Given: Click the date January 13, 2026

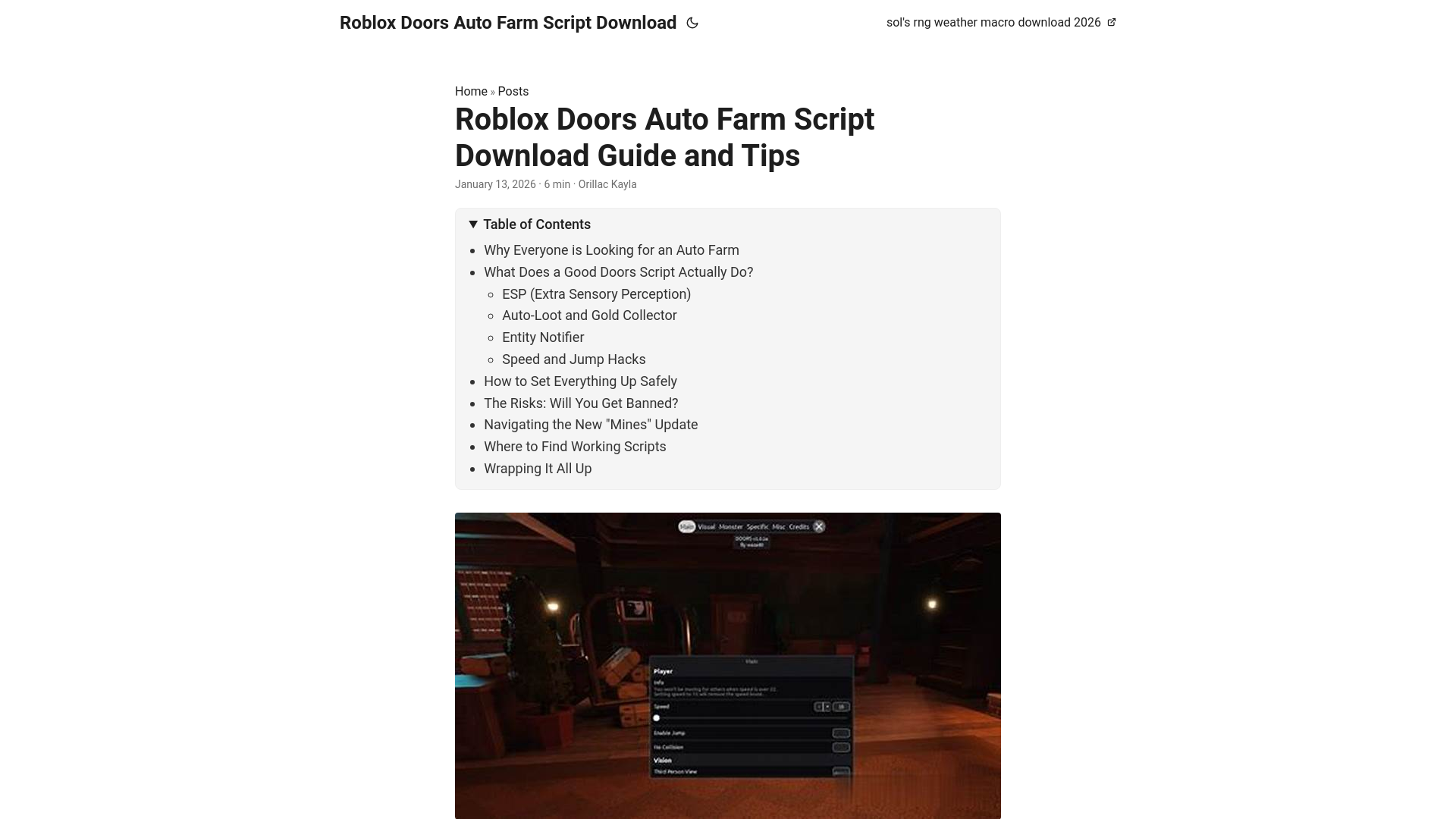Looking at the screenshot, I should click(x=495, y=184).
